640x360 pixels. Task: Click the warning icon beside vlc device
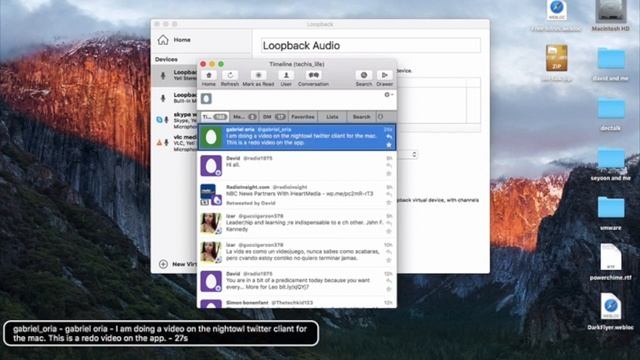coord(159,143)
